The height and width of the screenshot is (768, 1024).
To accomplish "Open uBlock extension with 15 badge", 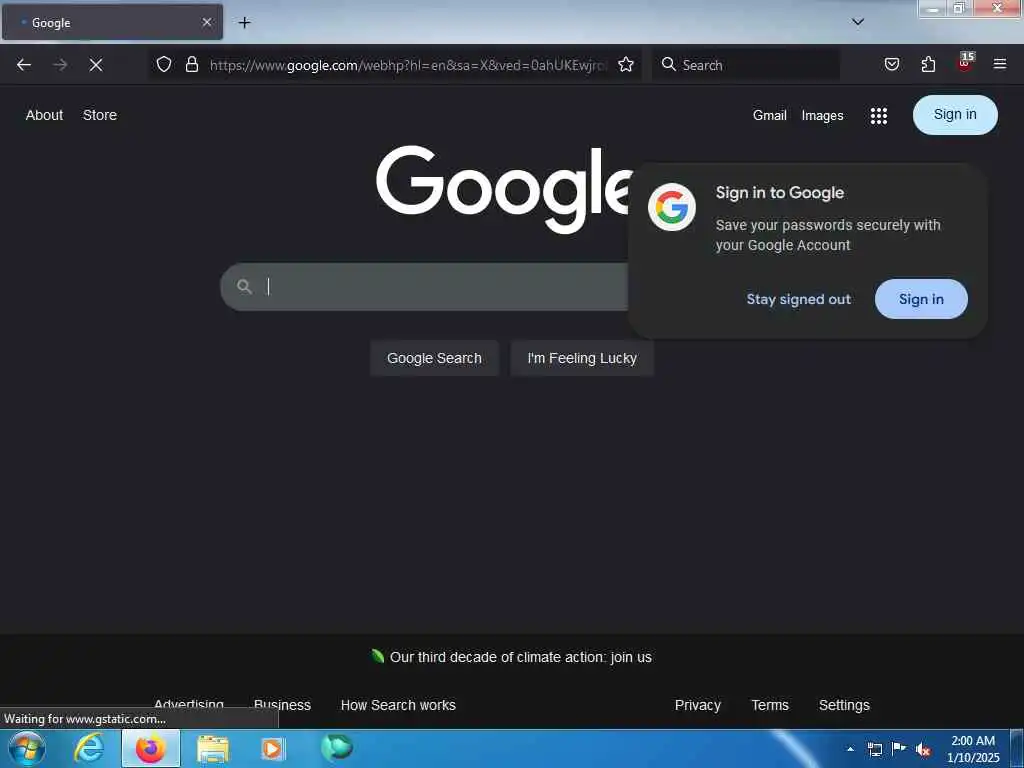I will point(965,63).
